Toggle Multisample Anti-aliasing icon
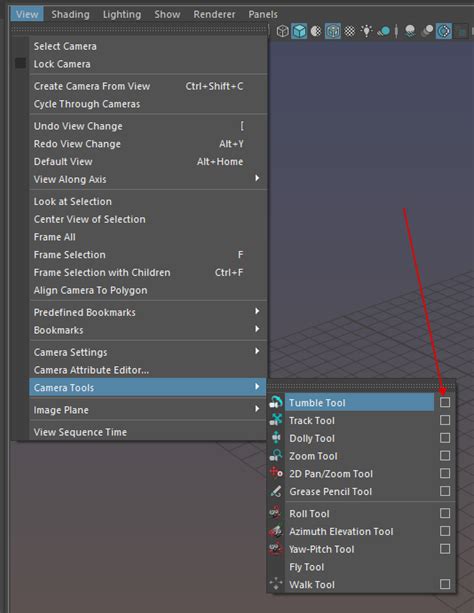Screen dimensions: 474x613 pos(444,31)
